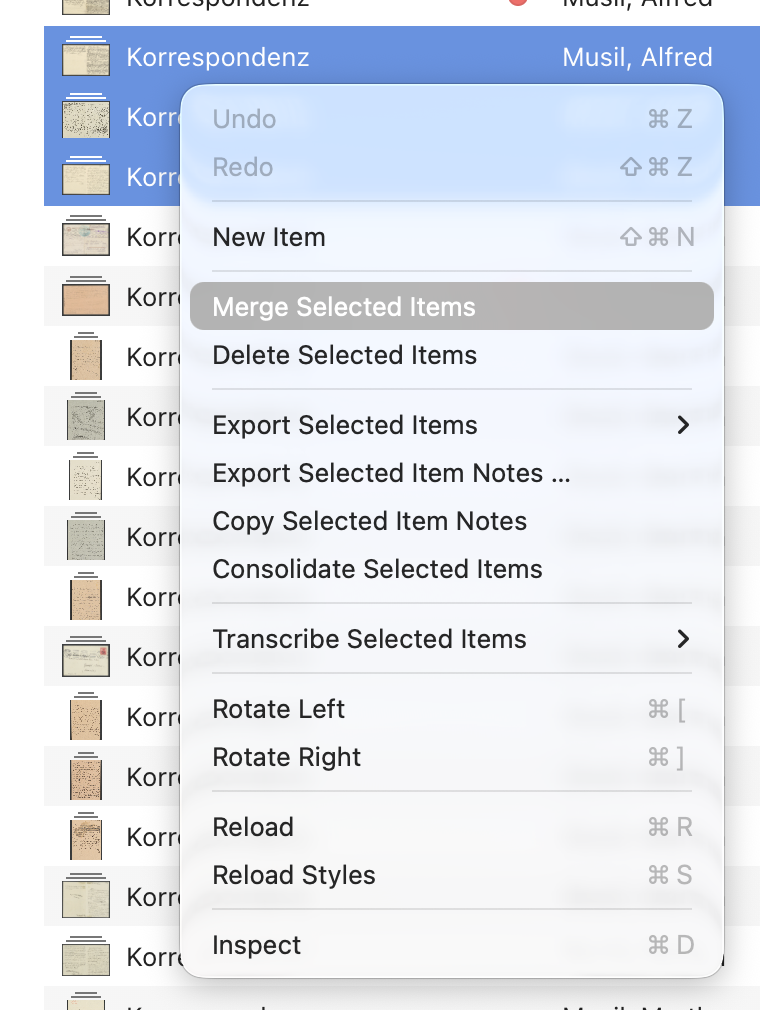Create a New Item from the menu
Viewport: 760px width, 1010px height.
[269, 237]
